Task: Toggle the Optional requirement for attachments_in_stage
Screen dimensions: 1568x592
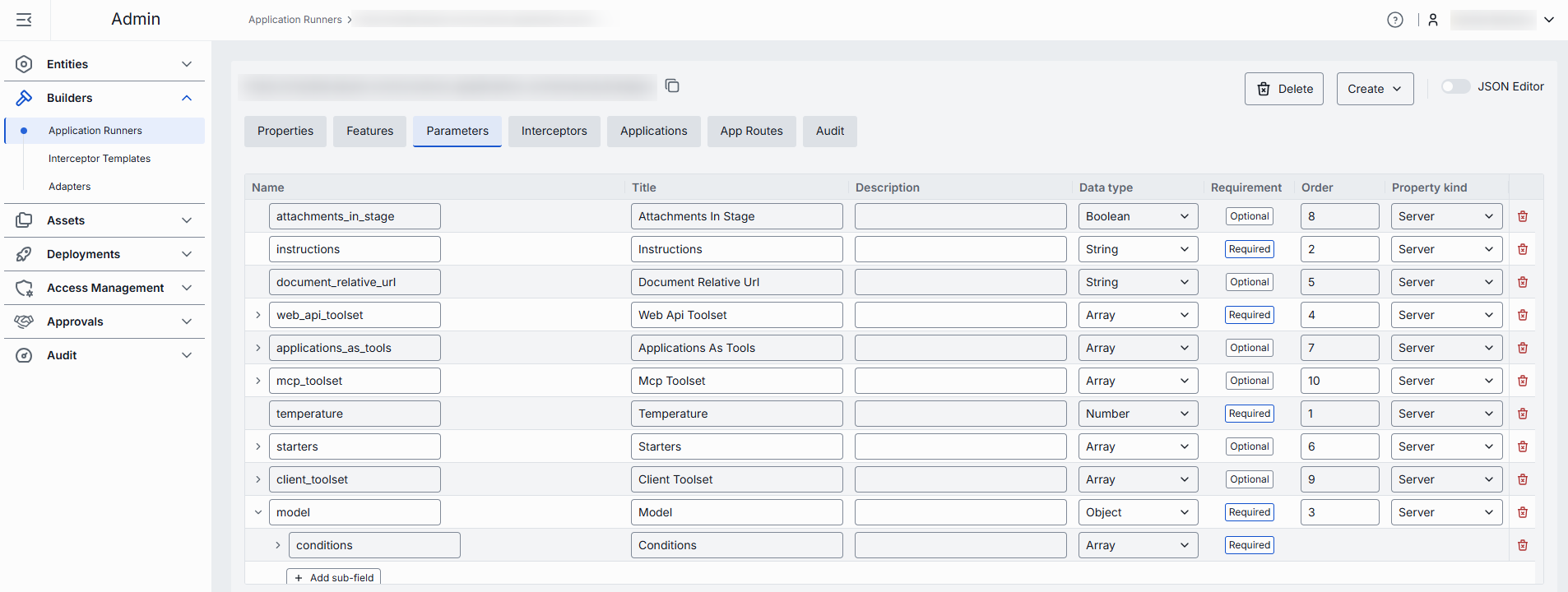Action: coord(1249,216)
